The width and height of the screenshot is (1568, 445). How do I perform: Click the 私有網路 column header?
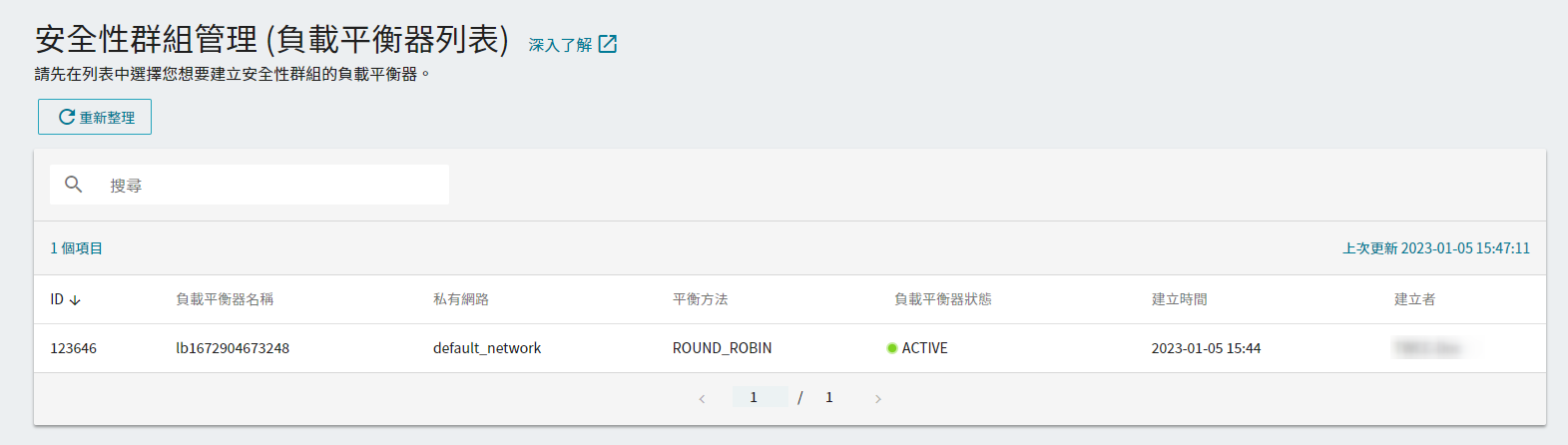pyautogui.click(x=461, y=299)
